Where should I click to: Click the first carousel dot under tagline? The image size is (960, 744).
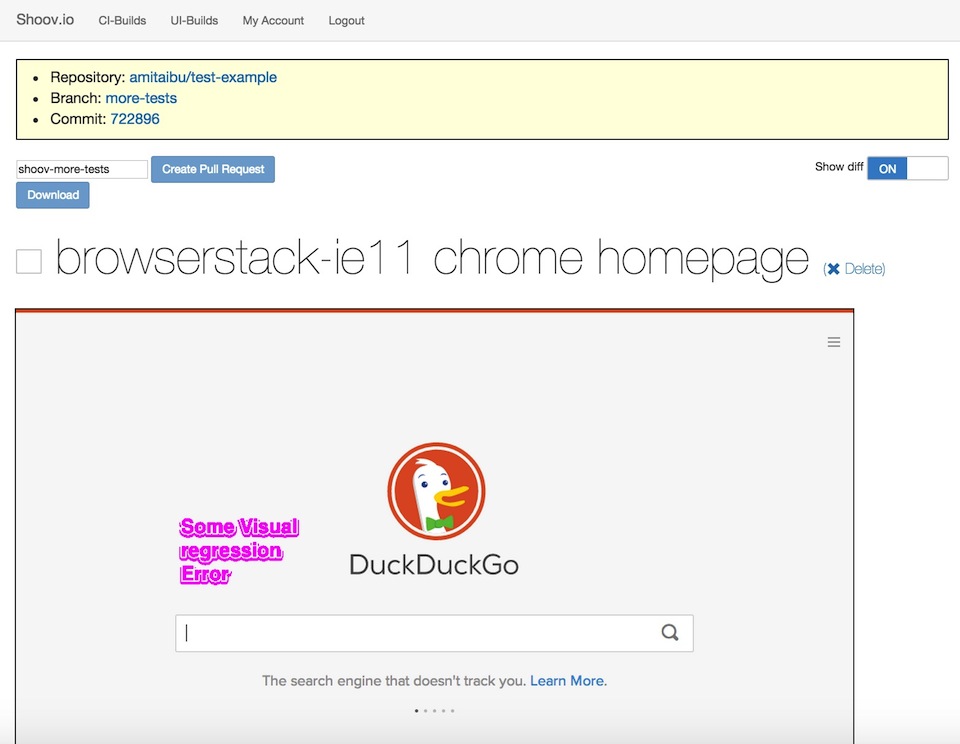[416, 711]
